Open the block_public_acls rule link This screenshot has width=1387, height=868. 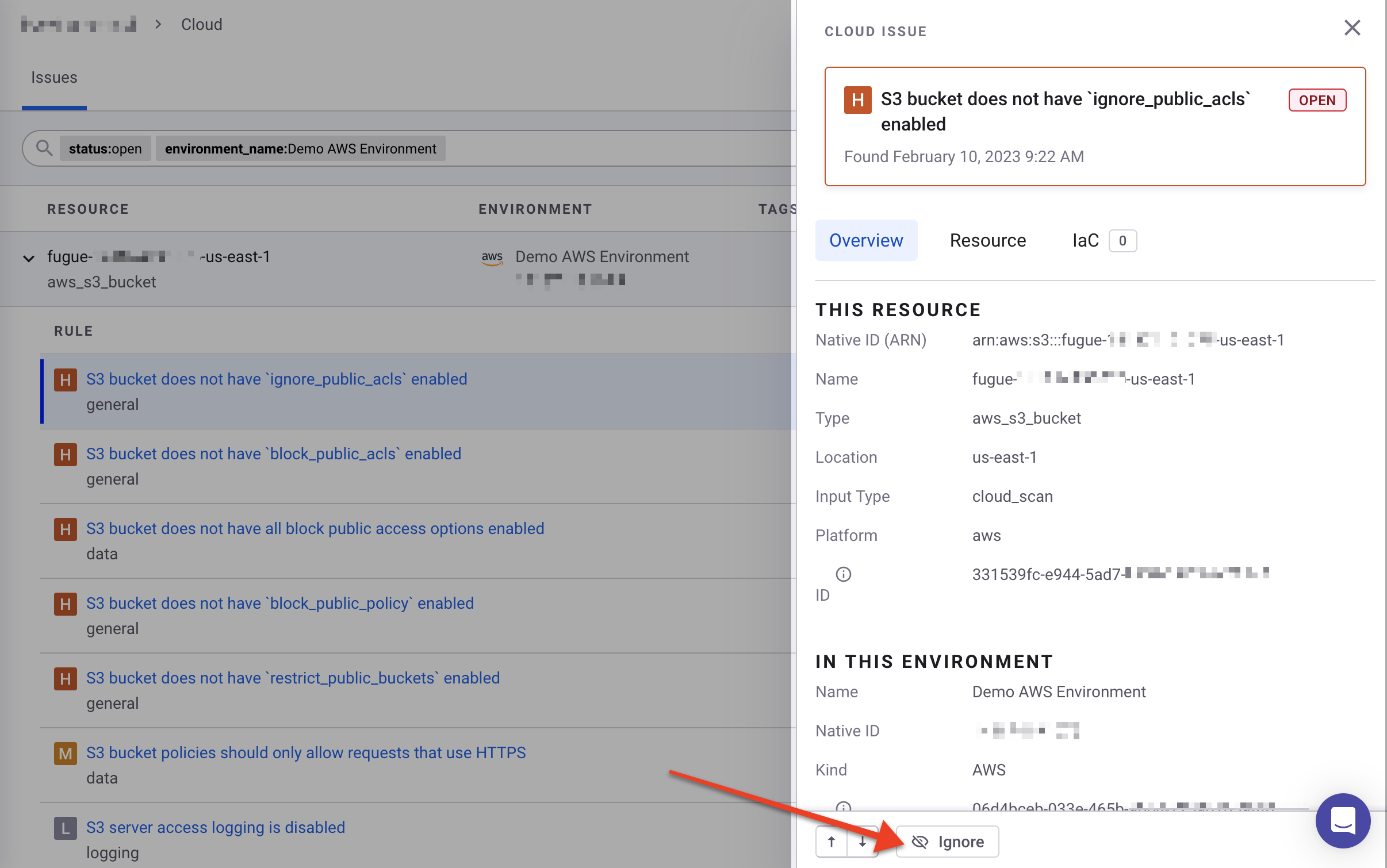[274, 454]
